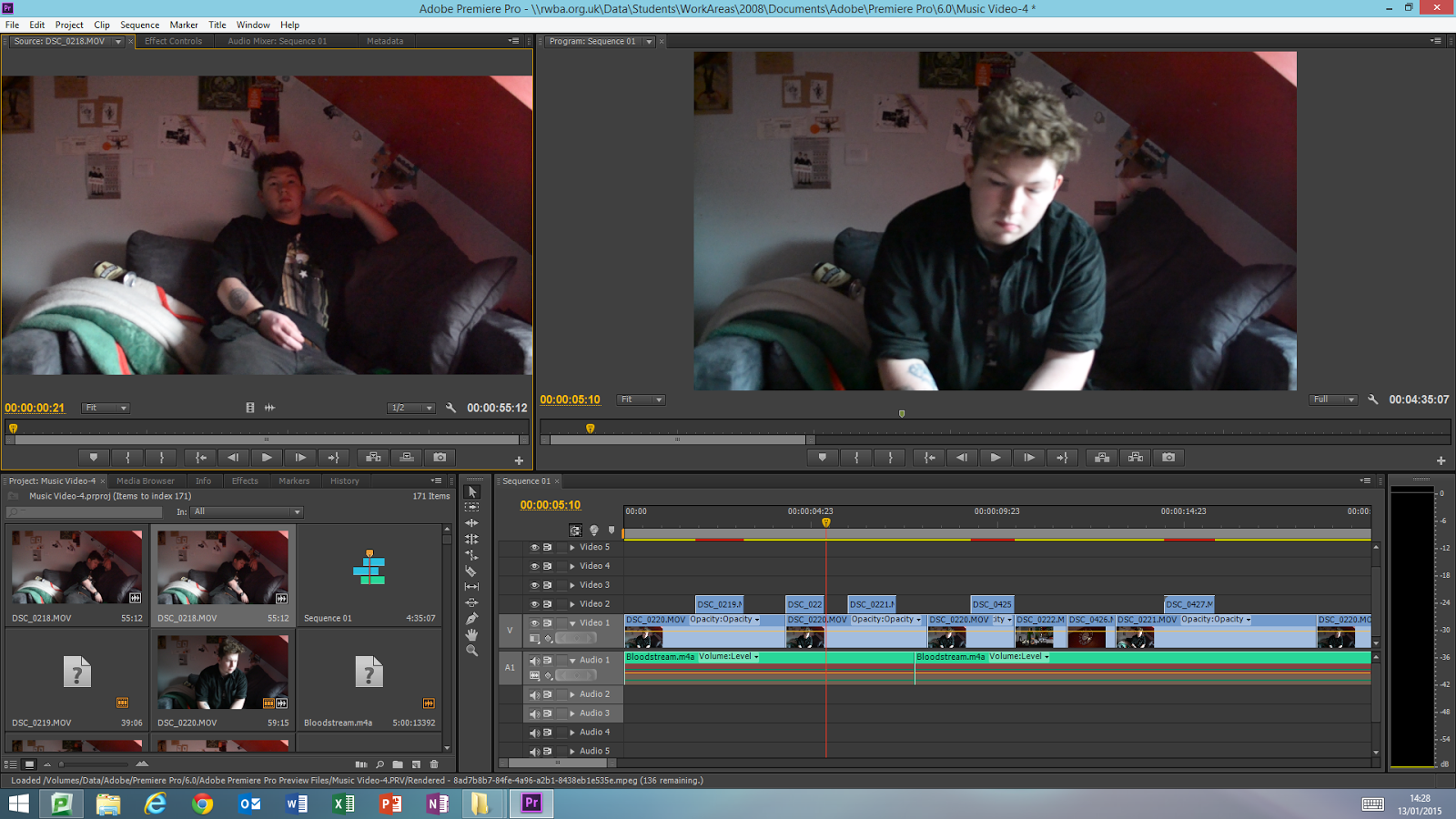The image size is (1456, 819).
Task: Open the project In: All dropdown
Action: tap(247, 512)
